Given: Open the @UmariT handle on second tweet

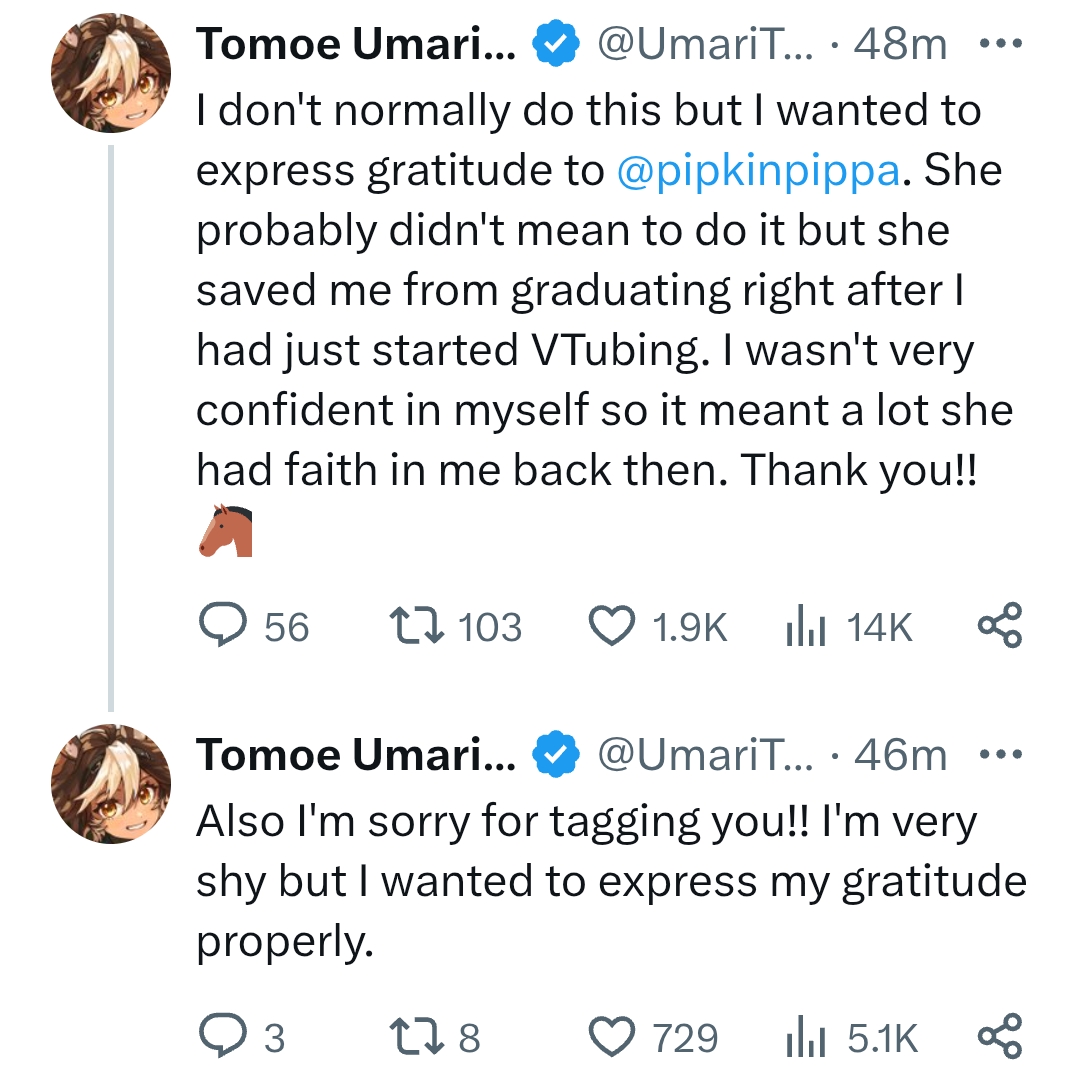Looking at the screenshot, I should 706,755.
